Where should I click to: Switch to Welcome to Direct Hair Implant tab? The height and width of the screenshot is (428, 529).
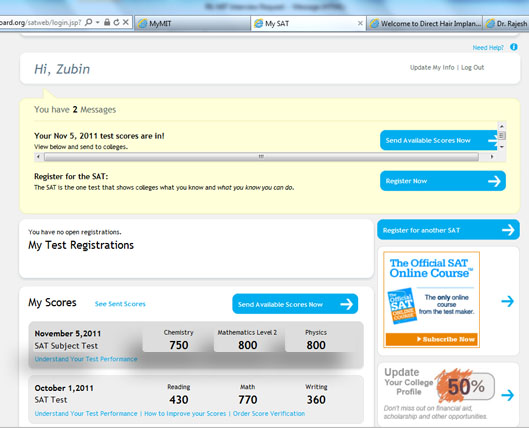tap(425, 23)
